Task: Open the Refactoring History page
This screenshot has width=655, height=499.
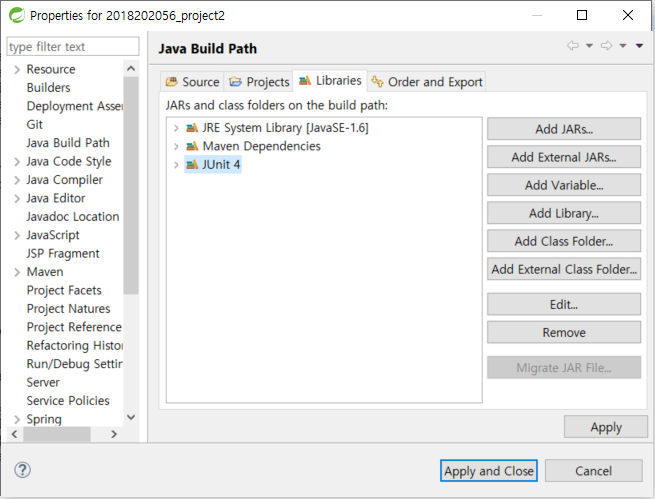Action: pos(75,345)
